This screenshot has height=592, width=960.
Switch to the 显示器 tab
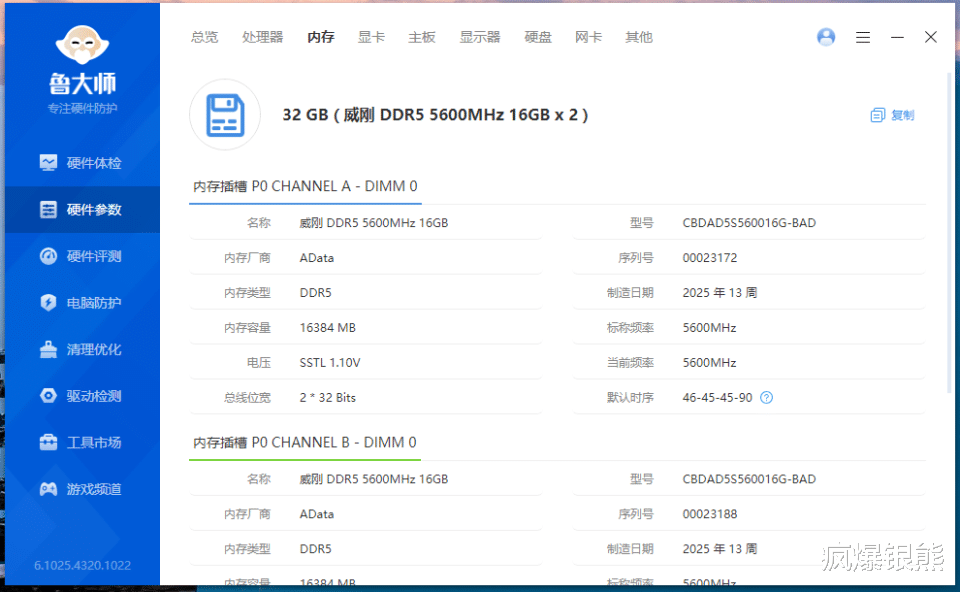click(x=479, y=37)
